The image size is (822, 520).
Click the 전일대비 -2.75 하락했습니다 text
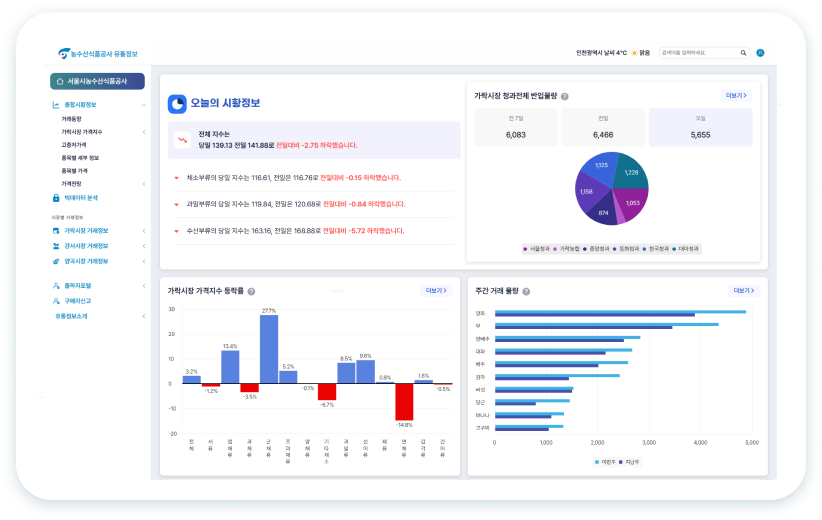point(317,145)
